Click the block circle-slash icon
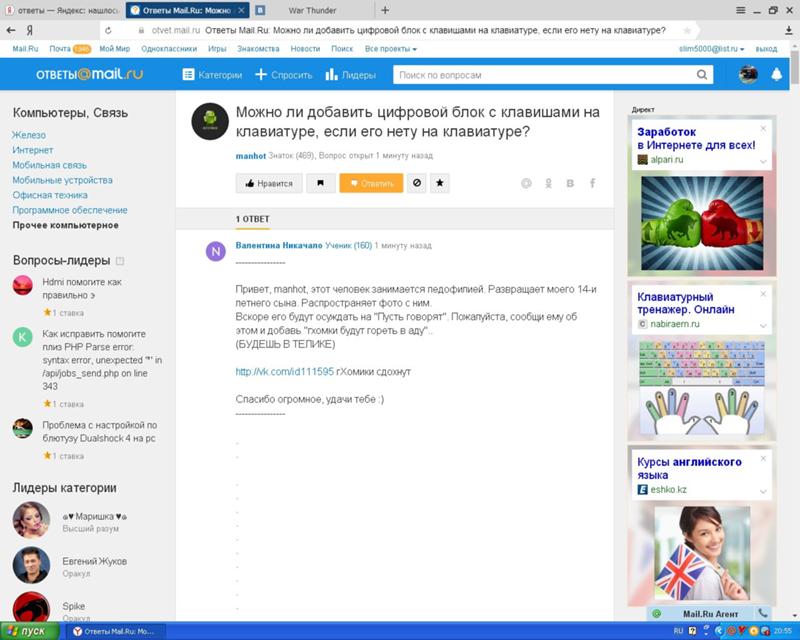 click(x=417, y=183)
